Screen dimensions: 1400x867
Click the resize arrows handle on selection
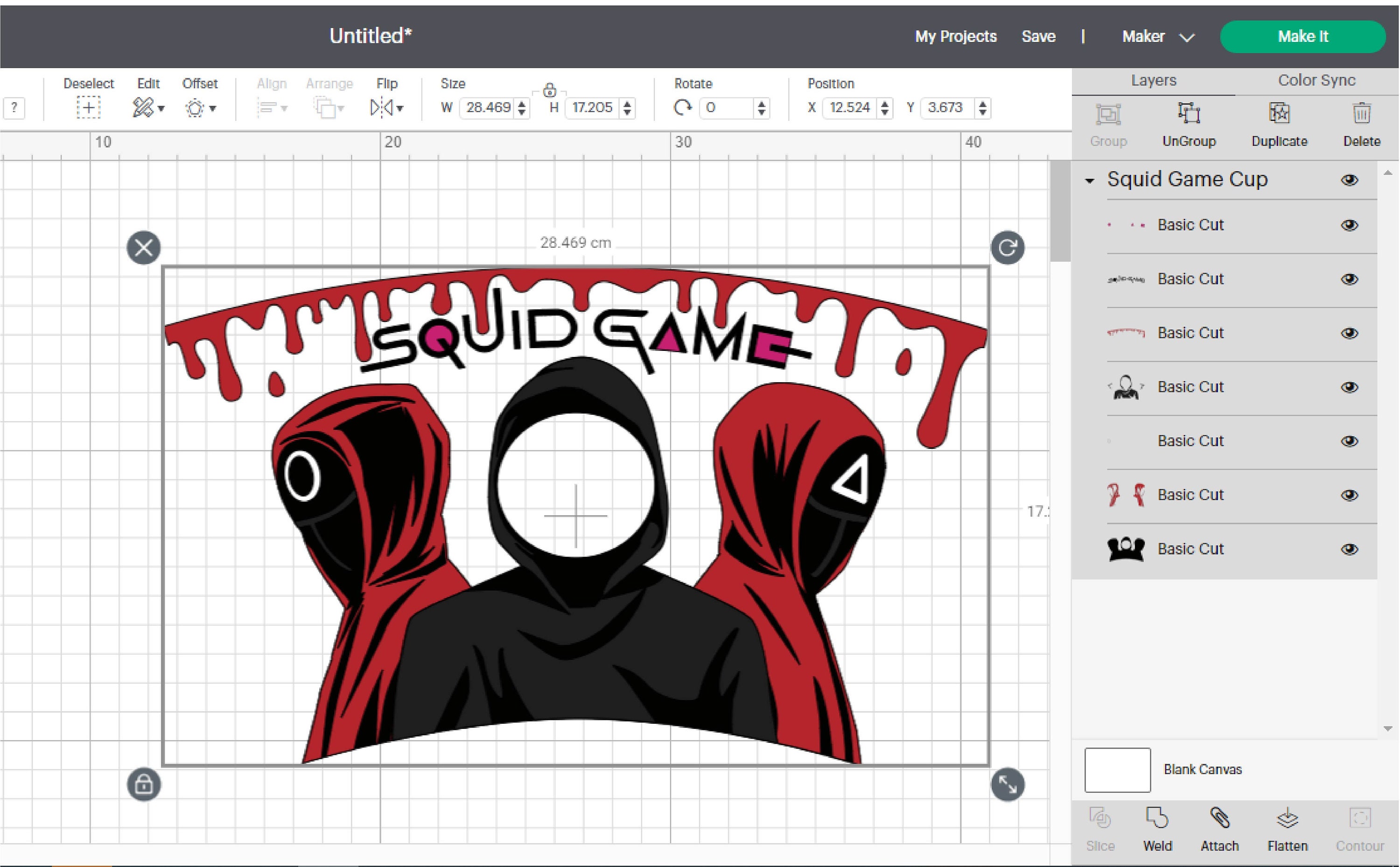point(1007,784)
